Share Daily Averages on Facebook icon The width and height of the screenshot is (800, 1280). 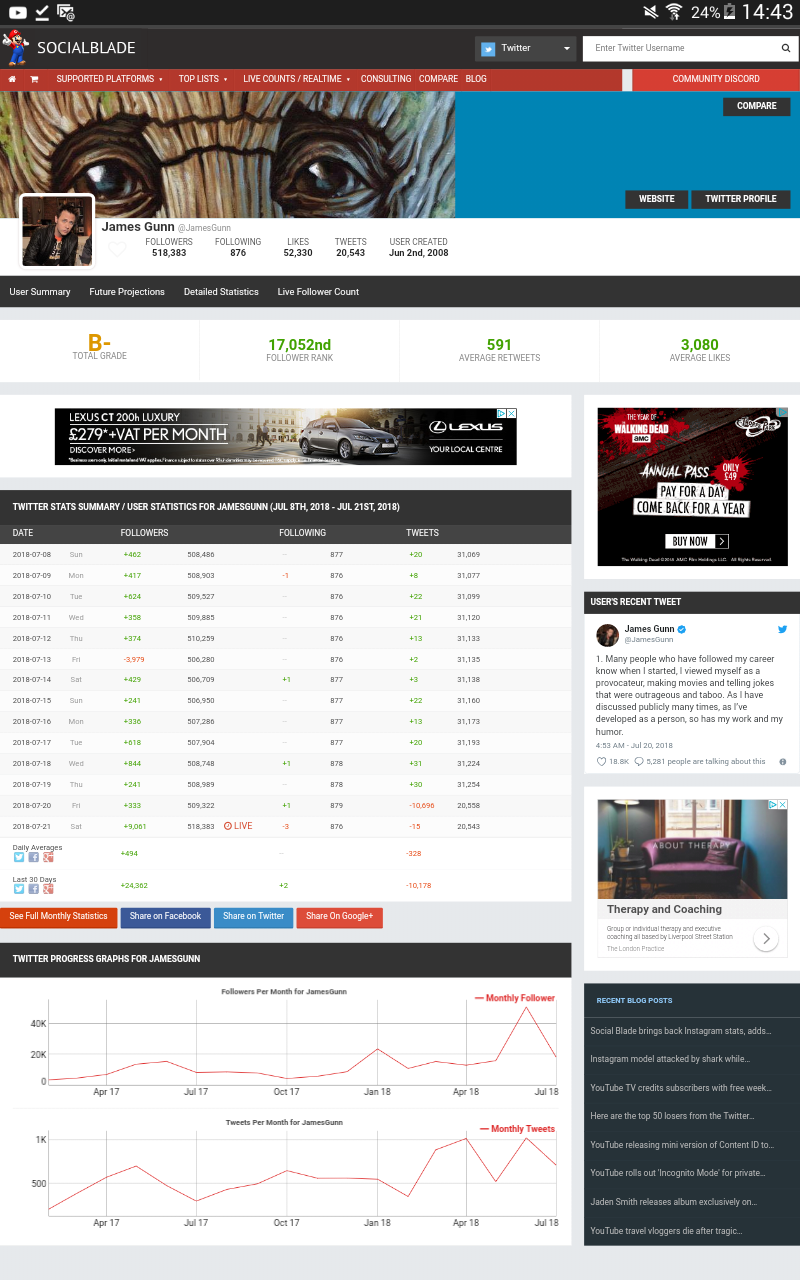(x=34, y=858)
